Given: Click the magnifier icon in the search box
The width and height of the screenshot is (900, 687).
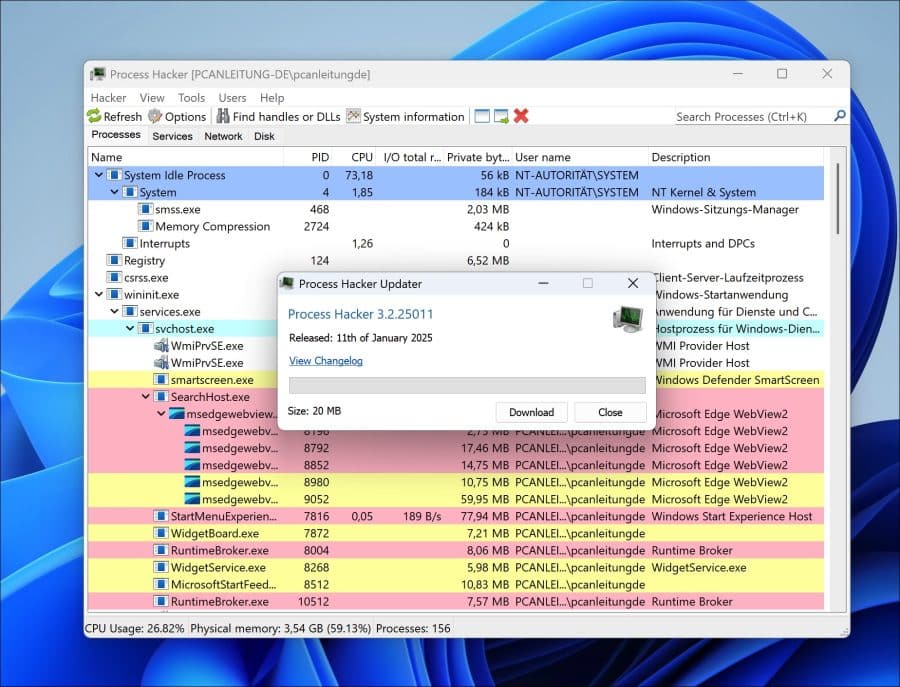Looking at the screenshot, I should tap(841, 116).
